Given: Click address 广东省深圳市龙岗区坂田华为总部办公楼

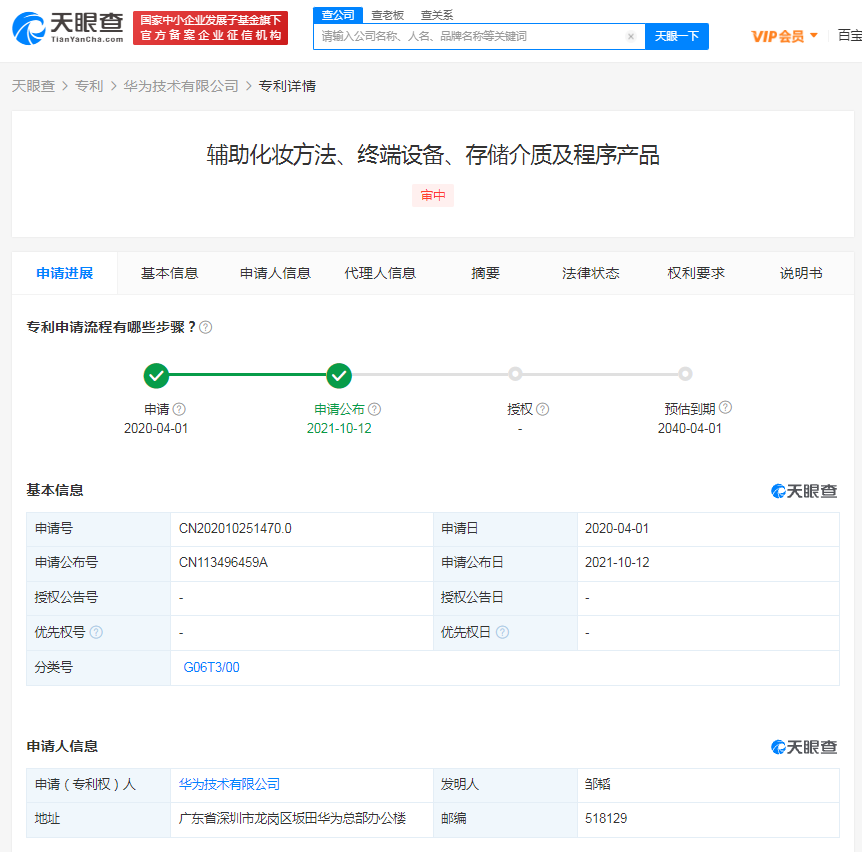Looking at the screenshot, I should (292, 818).
